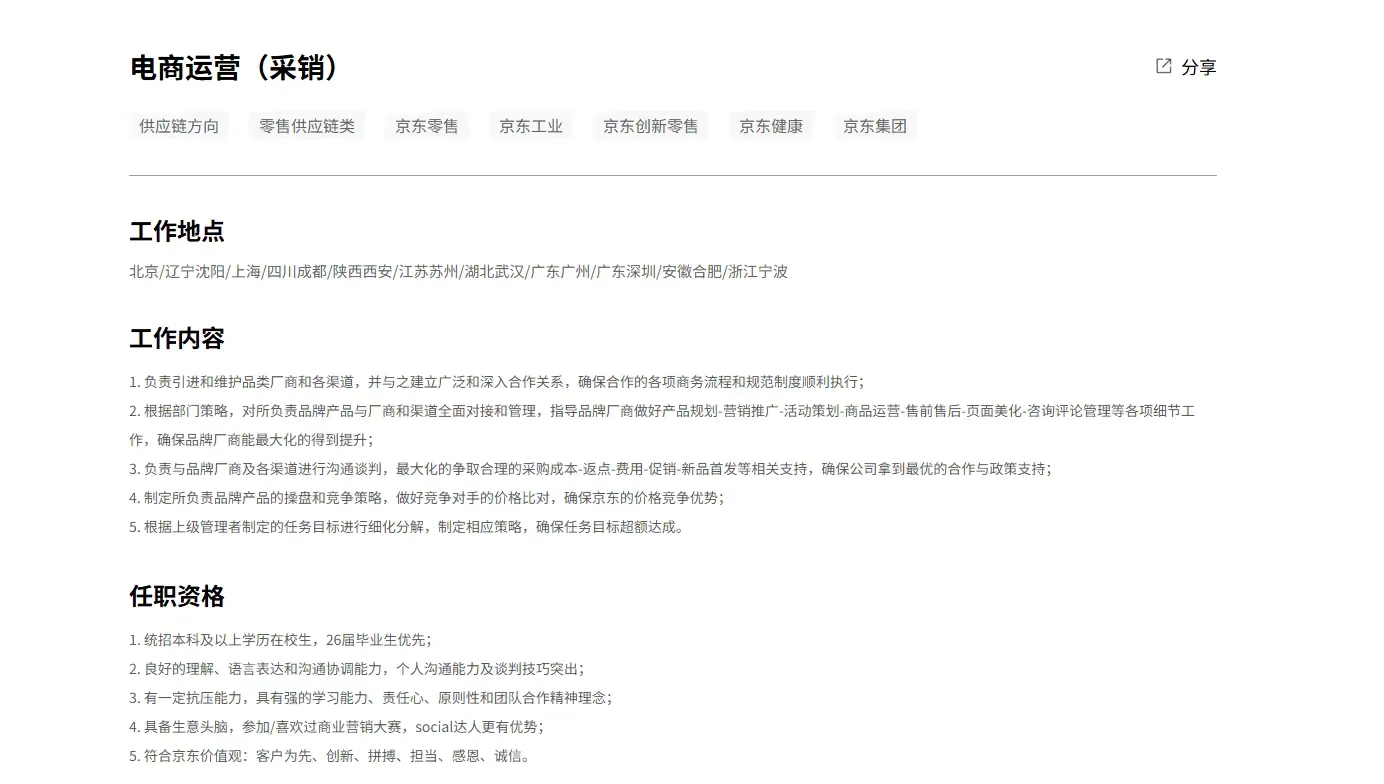This screenshot has width=1384, height=784.
Task: Click requirement 1 mentioning 26届毕业生优先
Action: [281, 640]
